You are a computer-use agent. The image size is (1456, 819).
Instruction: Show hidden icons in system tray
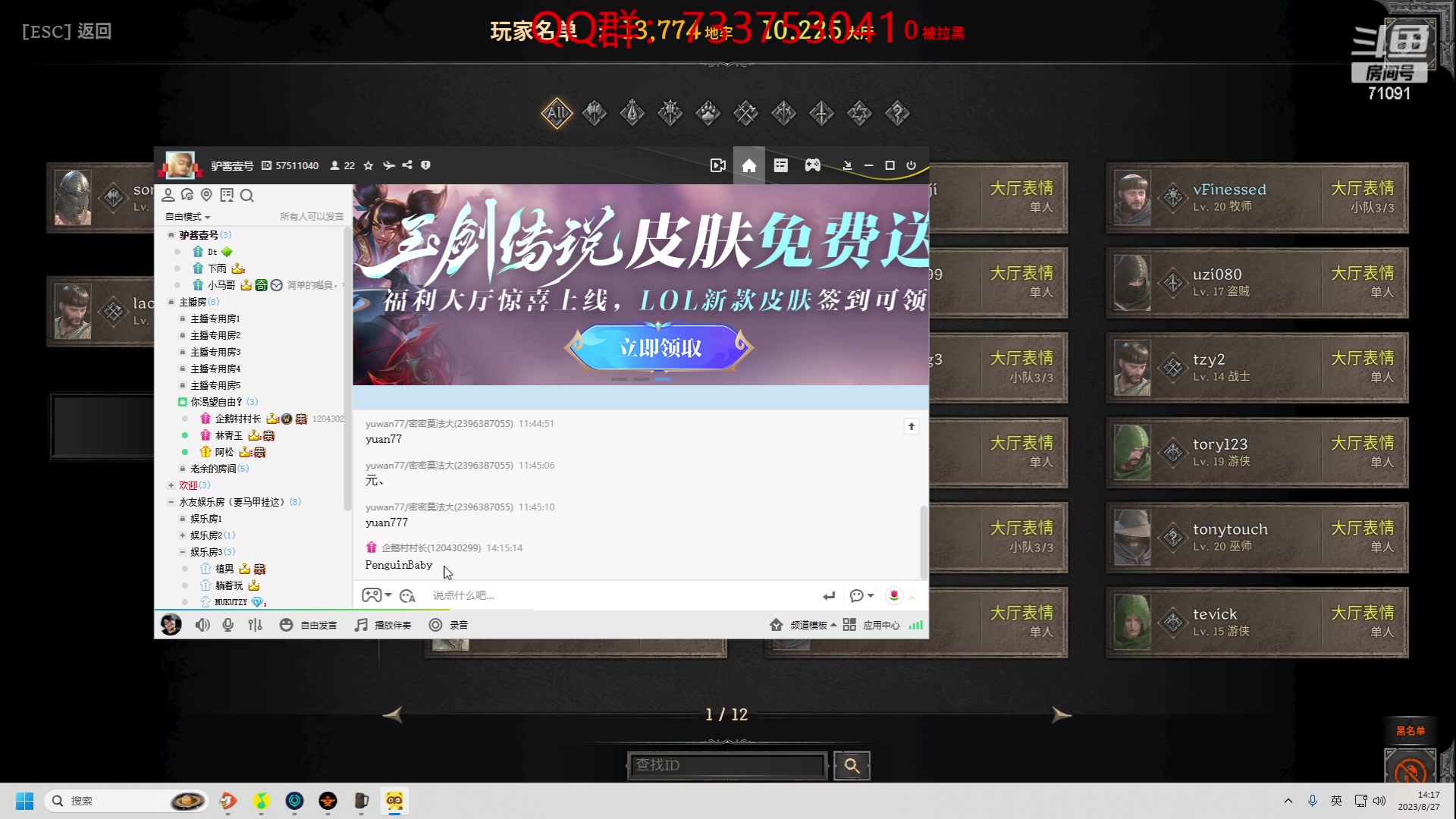click(1288, 801)
